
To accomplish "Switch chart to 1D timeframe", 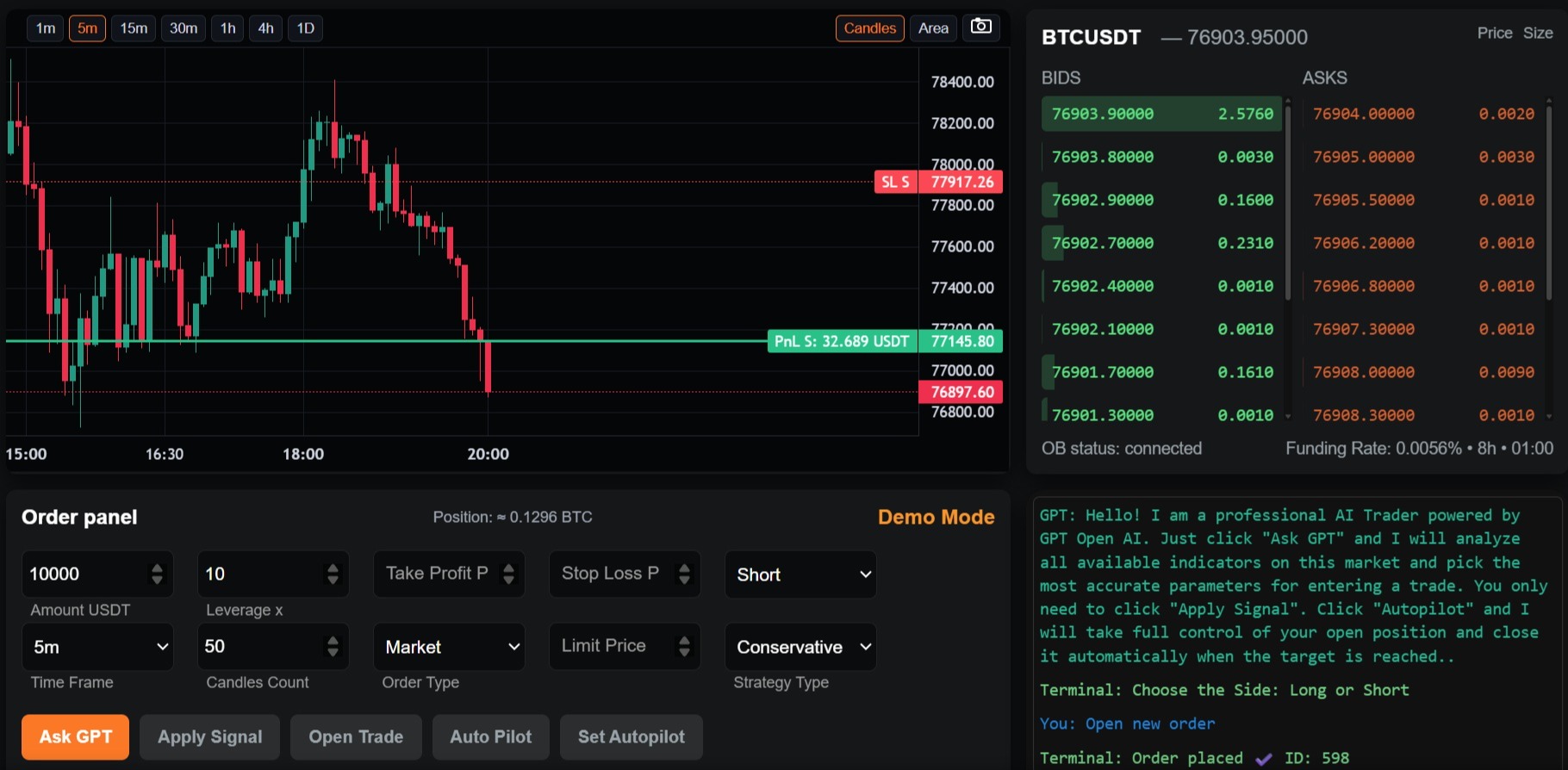I will pyautogui.click(x=306, y=28).
